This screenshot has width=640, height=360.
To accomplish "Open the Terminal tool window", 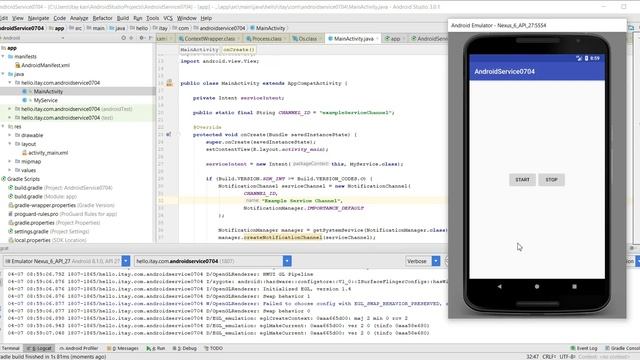I will click(x=10, y=348).
